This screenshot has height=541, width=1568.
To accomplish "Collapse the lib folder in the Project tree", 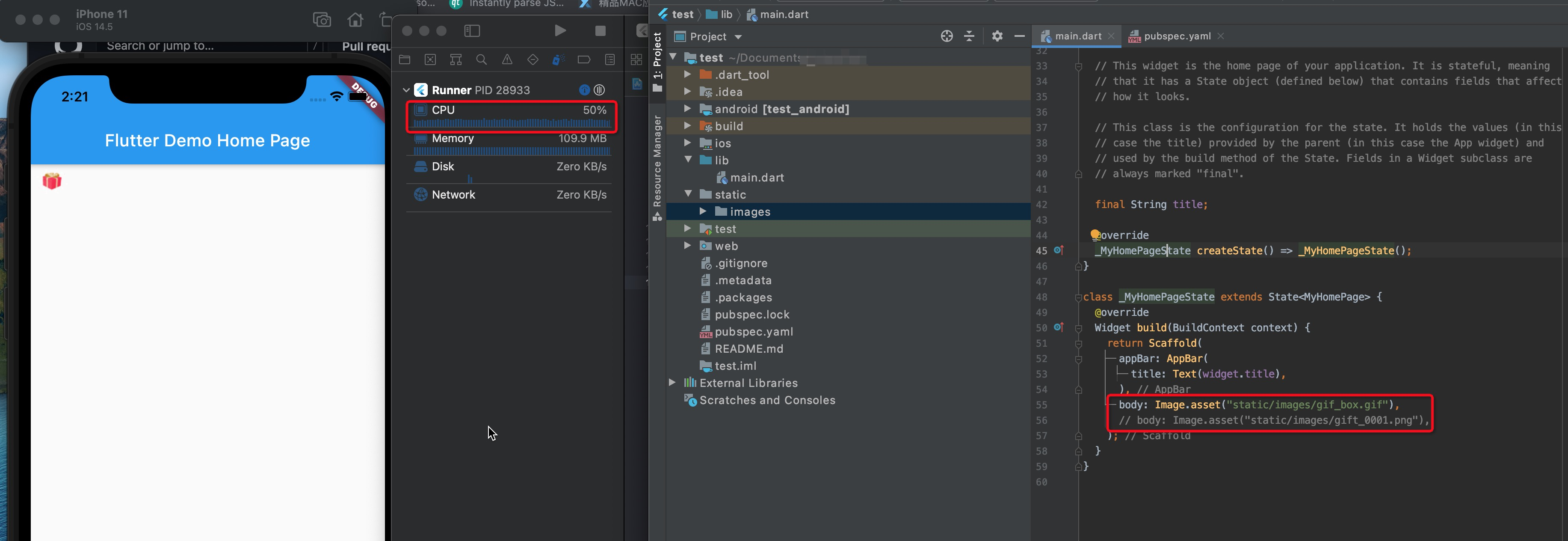I will tap(688, 160).
